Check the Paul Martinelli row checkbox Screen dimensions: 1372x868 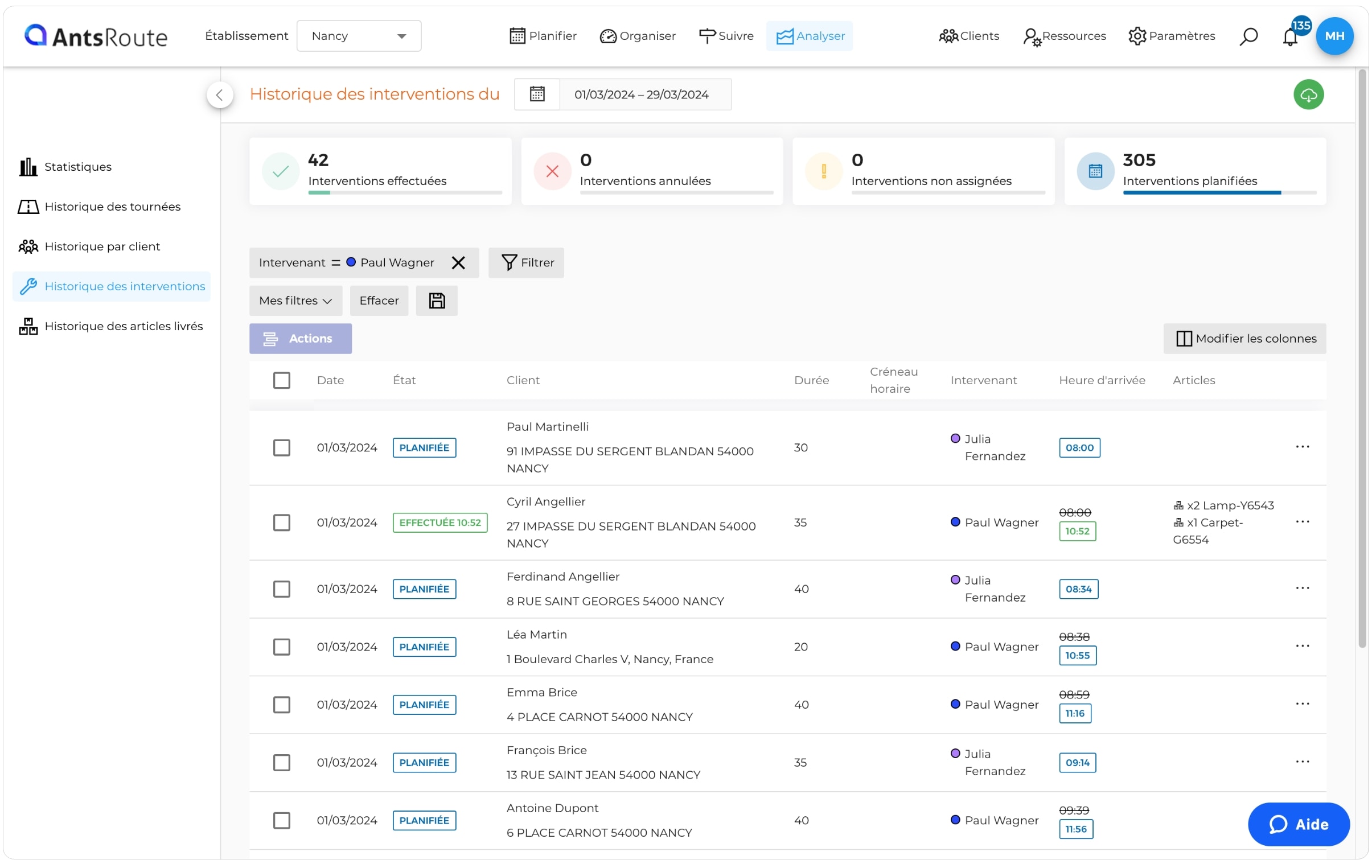281,448
